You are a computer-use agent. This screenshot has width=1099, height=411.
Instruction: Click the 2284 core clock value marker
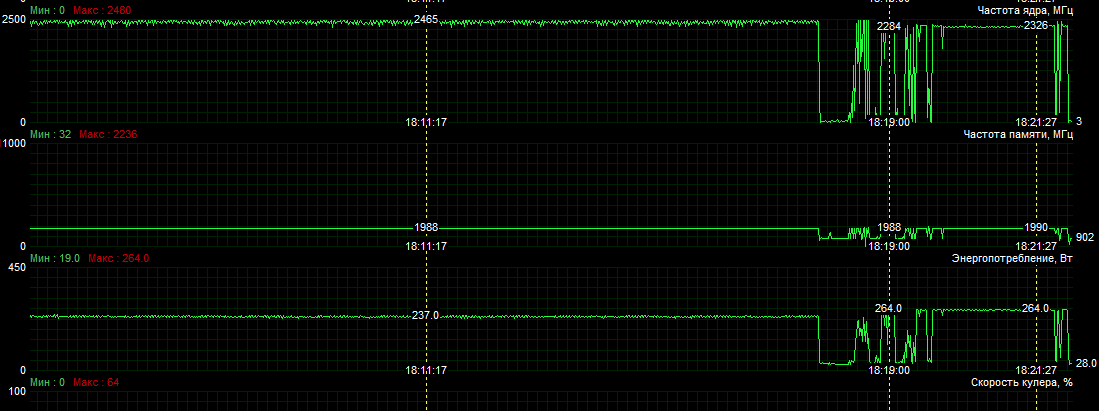889,27
